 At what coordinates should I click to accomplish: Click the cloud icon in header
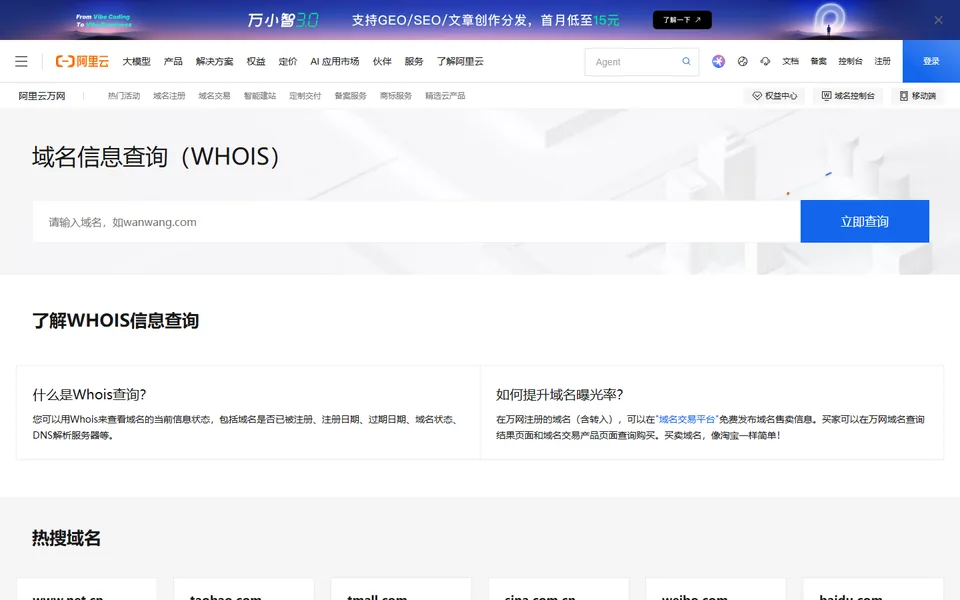point(765,61)
